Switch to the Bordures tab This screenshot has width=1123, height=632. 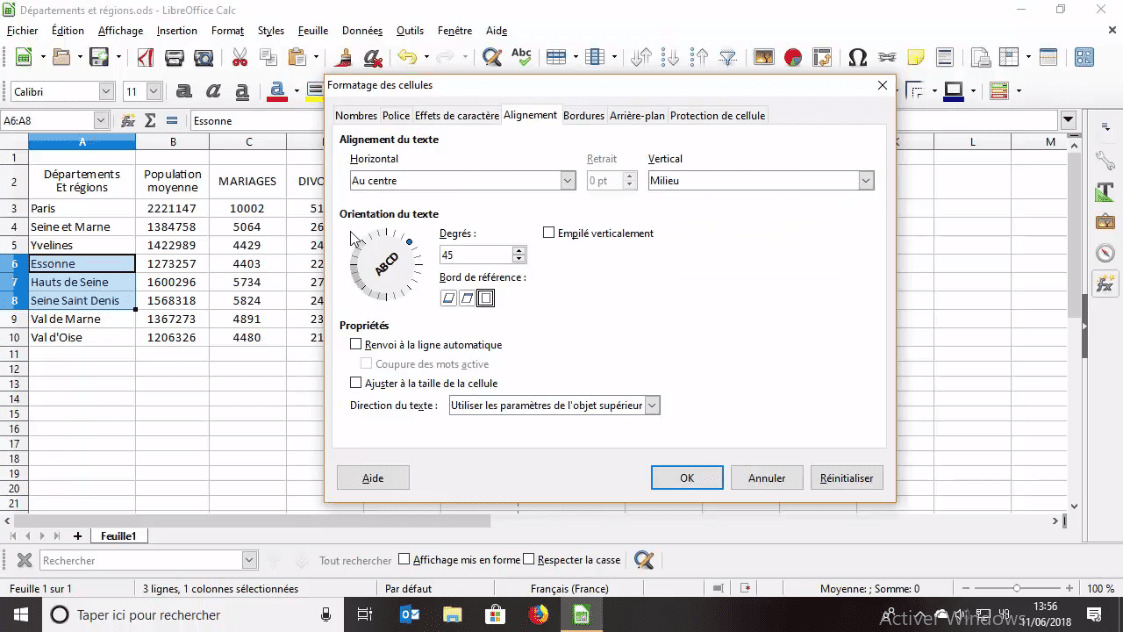[x=583, y=115]
